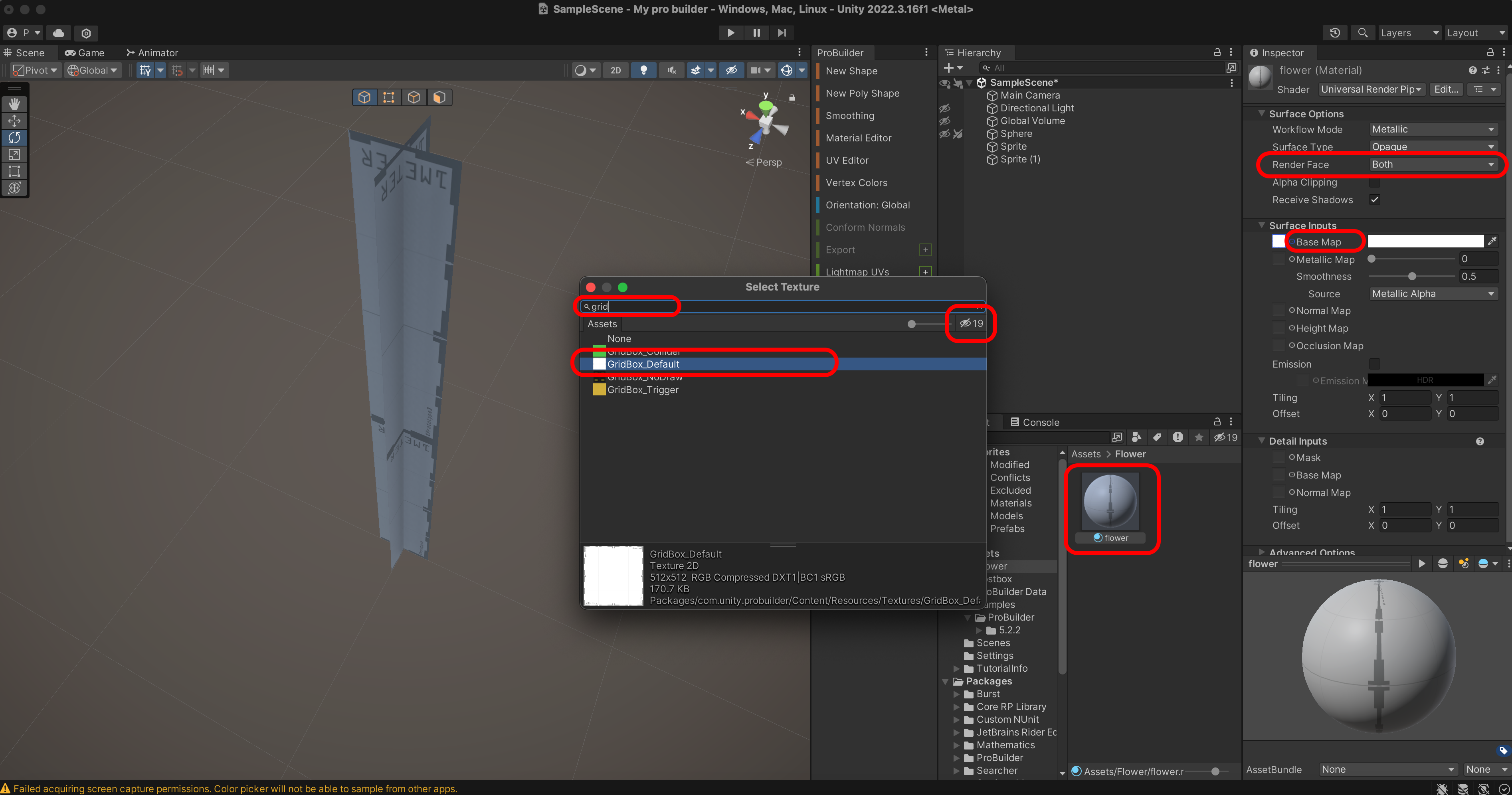Screen dimensions: 1512x795
Task: Enable the Alpha Clipping checkbox
Action: (x=1375, y=182)
